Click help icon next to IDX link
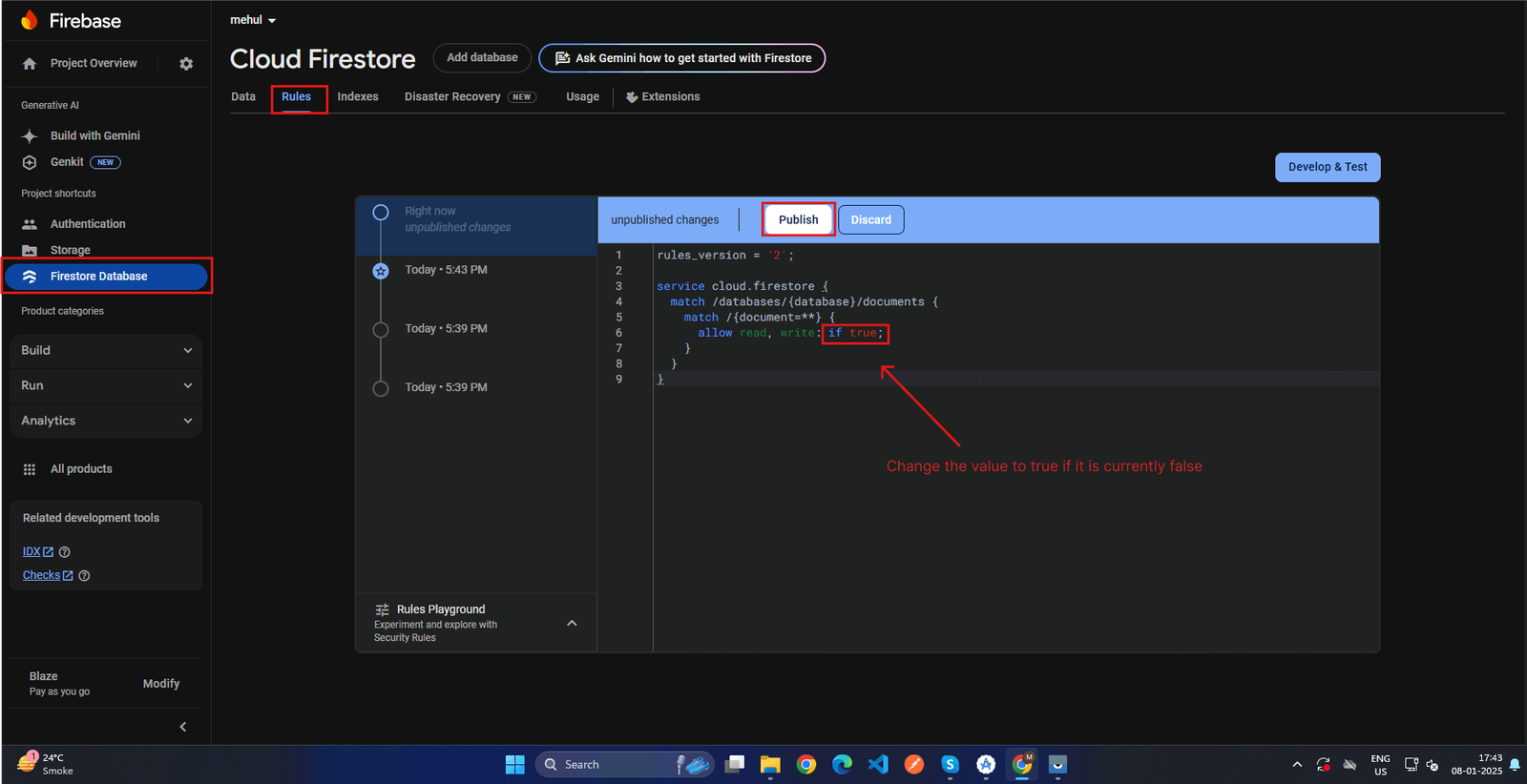The height and width of the screenshot is (784, 1527). pyautogui.click(x=65, y=552)
